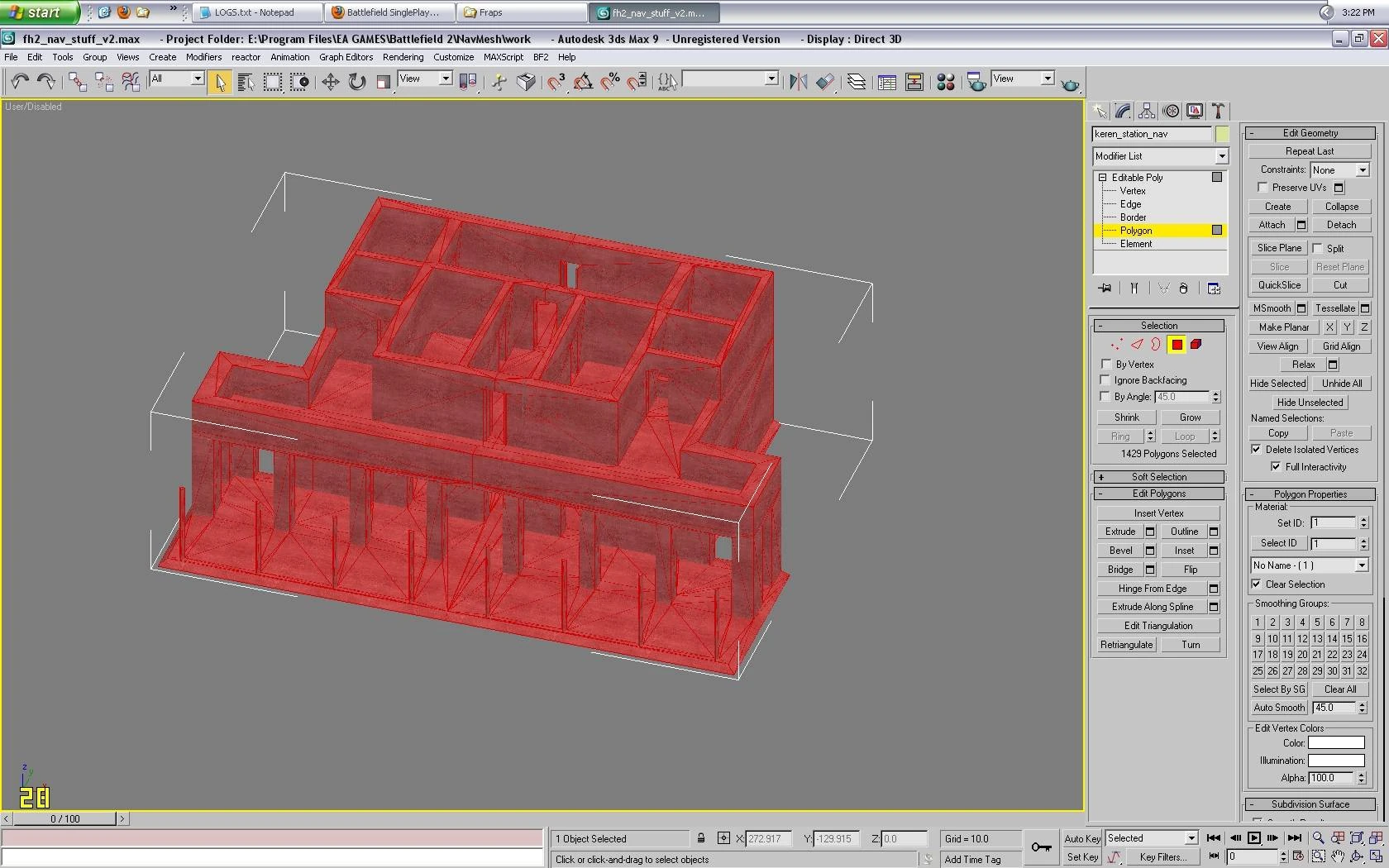Open the Material Editor icon
Viewport: 1389px width, 868px height.
[x=946, y=82]
